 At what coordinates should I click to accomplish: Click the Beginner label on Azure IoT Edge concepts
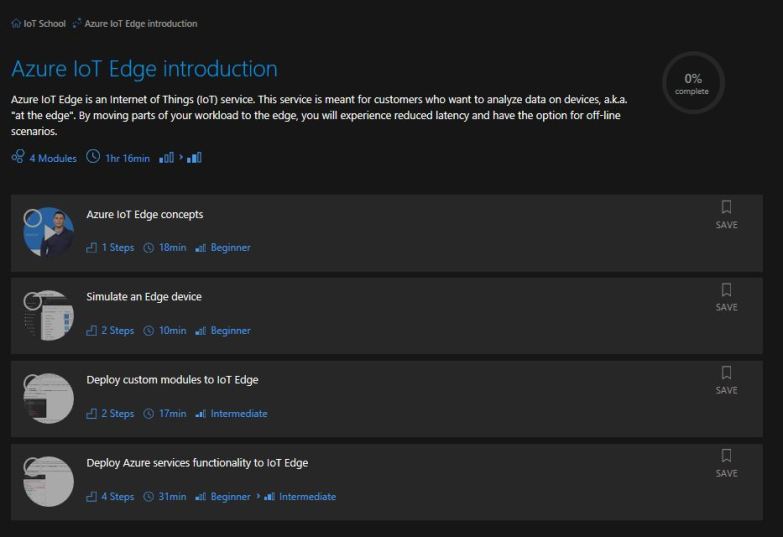[x=231, y=248]
